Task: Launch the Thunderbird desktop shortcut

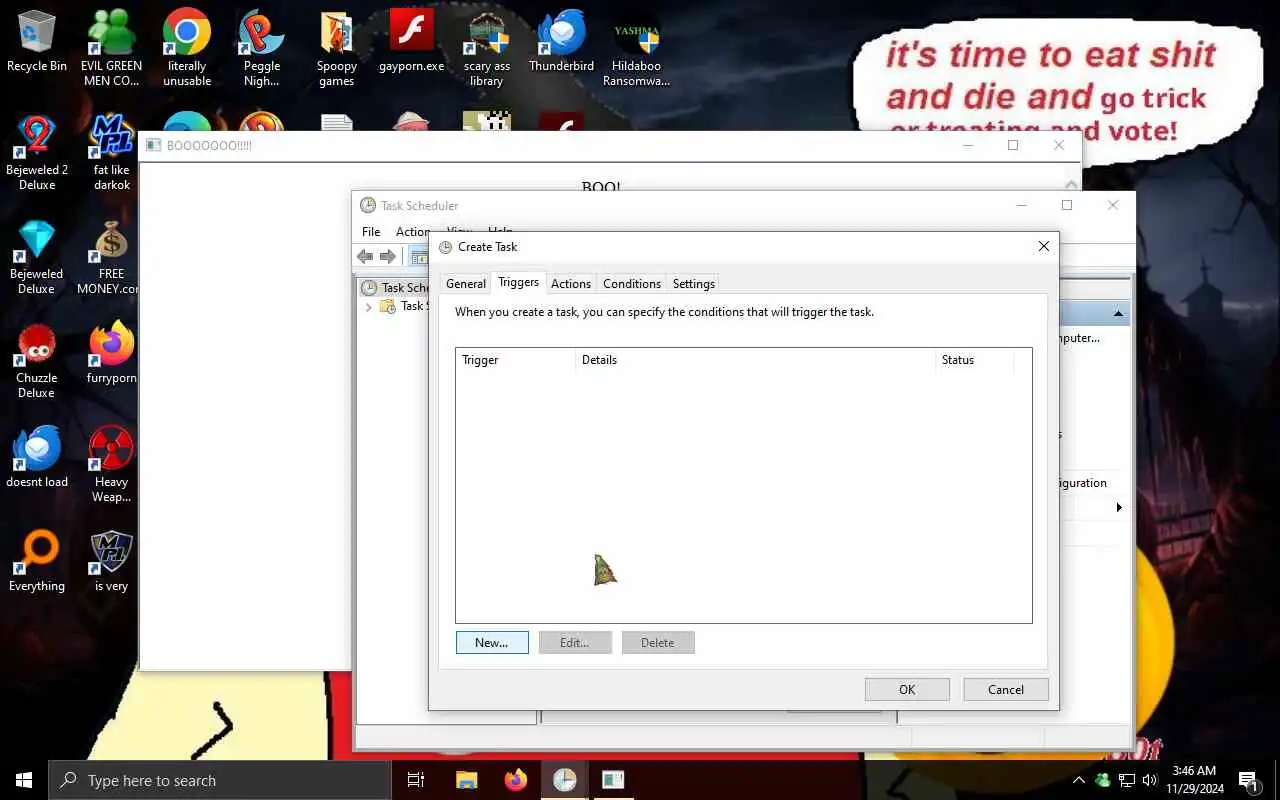Action: (562, 42)
